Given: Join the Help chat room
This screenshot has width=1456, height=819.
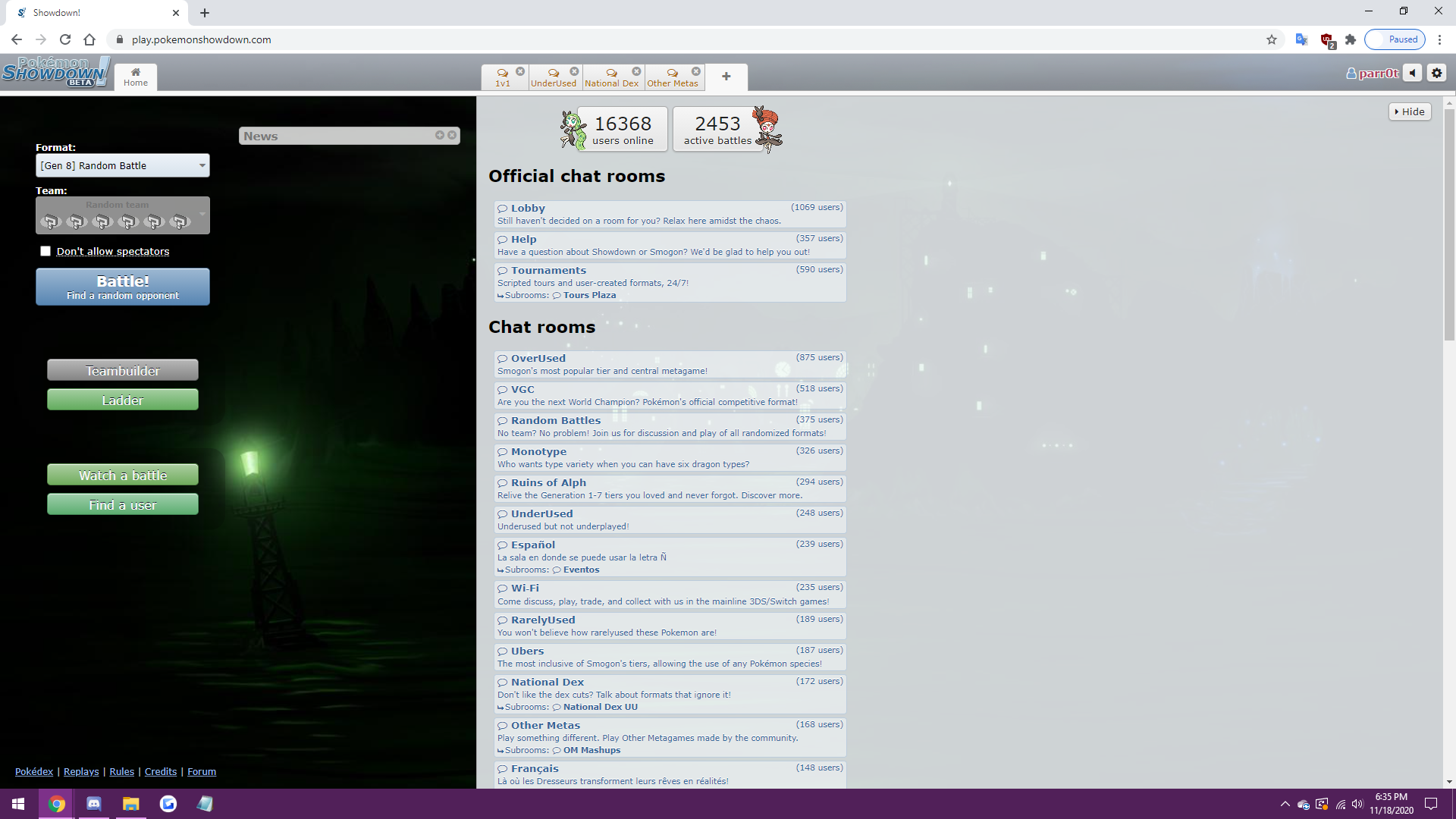Looking at the screenshot, I should pos(670,245).
